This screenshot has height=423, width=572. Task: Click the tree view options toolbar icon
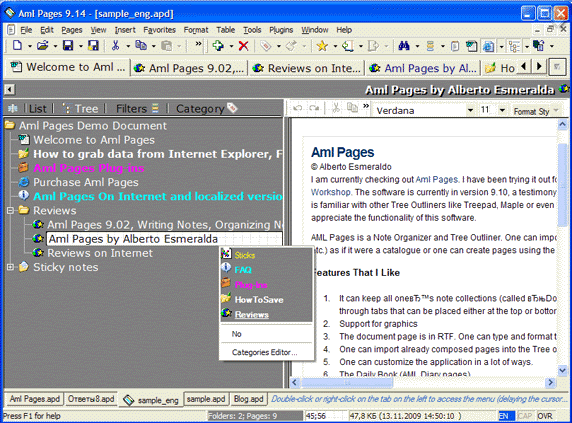pyautogui.click(x=514, y=46)
